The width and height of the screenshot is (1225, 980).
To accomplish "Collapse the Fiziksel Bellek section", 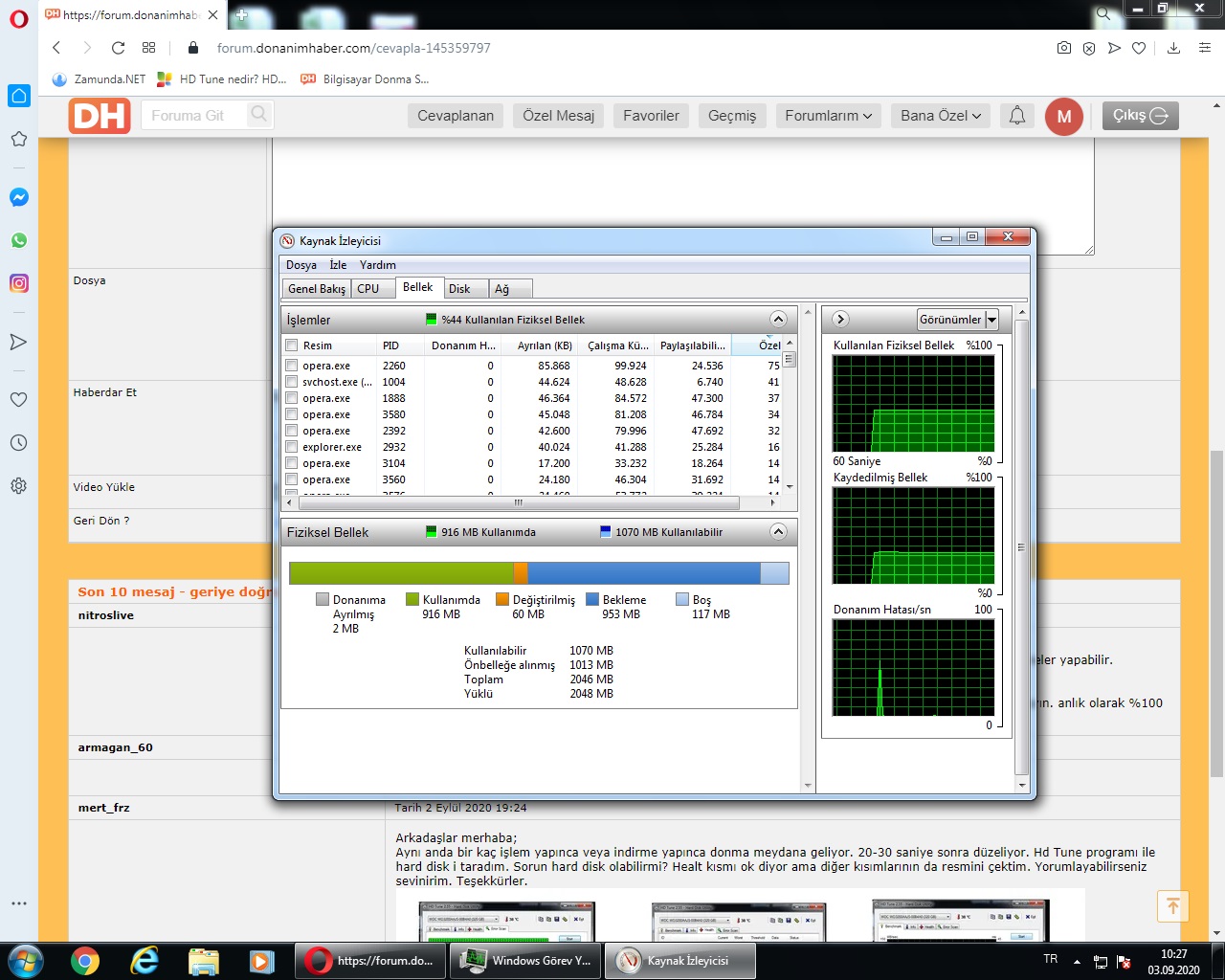I will [778, 532].
